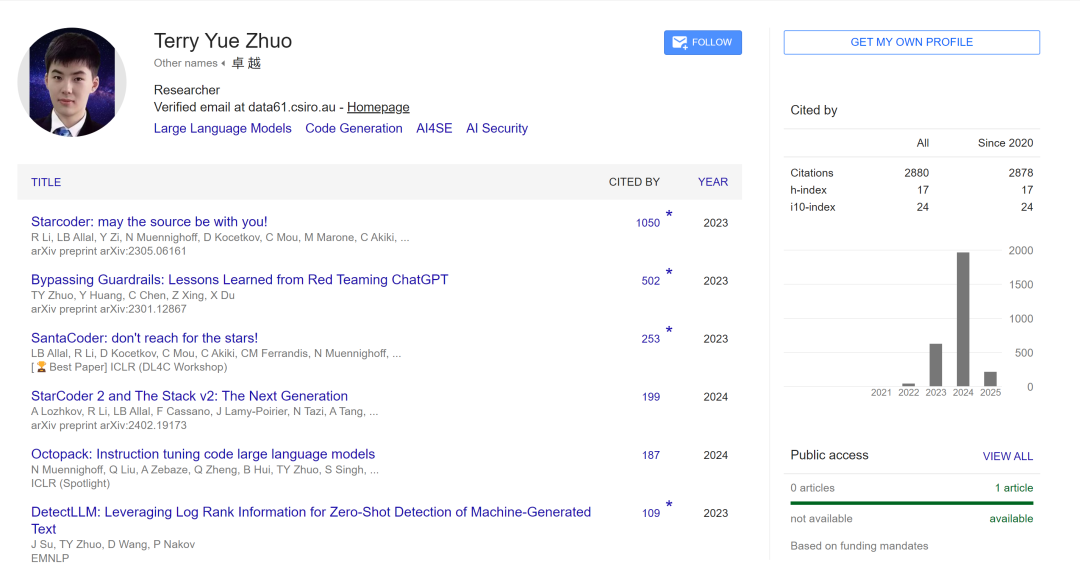This screenshot has width=1080, height=567.
Task: Click the asterisk next to 253 citations
Action: click(x=669, y=330)
